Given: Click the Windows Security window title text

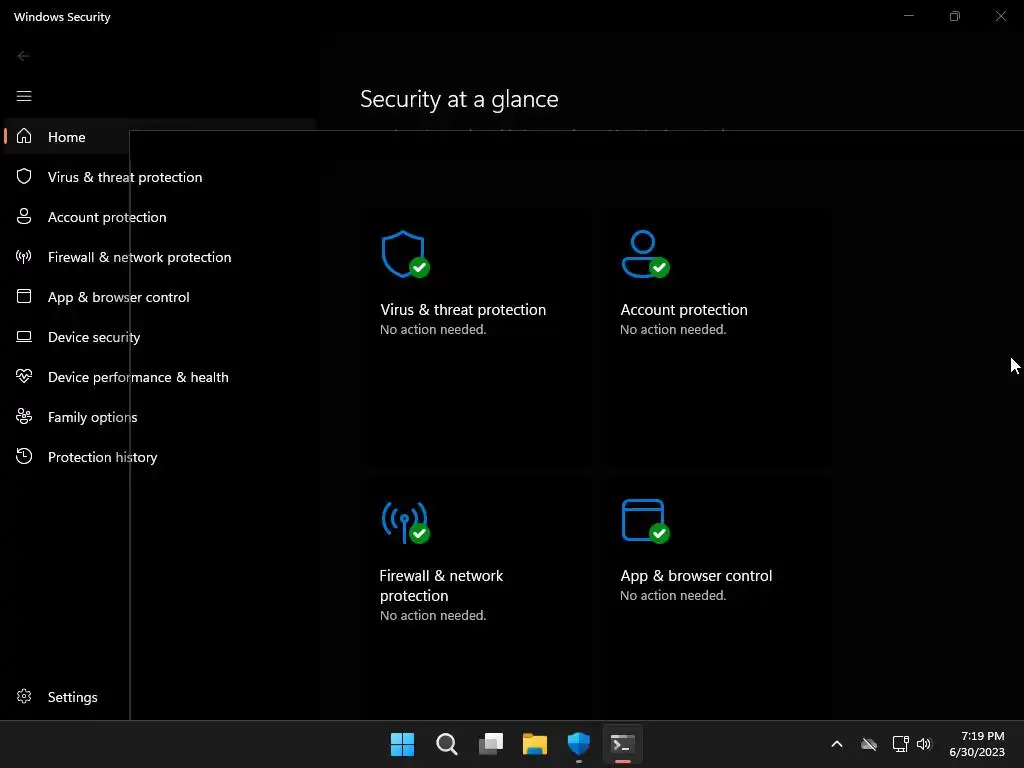Looking at the screenshot, I should tap(62, 17).
